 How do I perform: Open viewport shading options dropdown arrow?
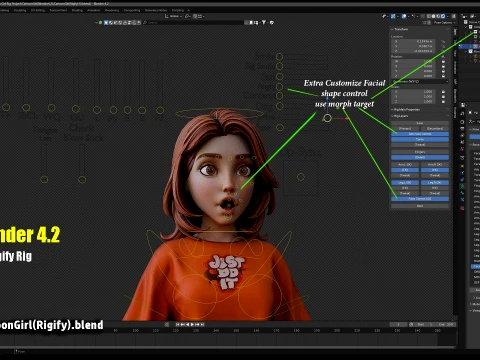[448, 16]
